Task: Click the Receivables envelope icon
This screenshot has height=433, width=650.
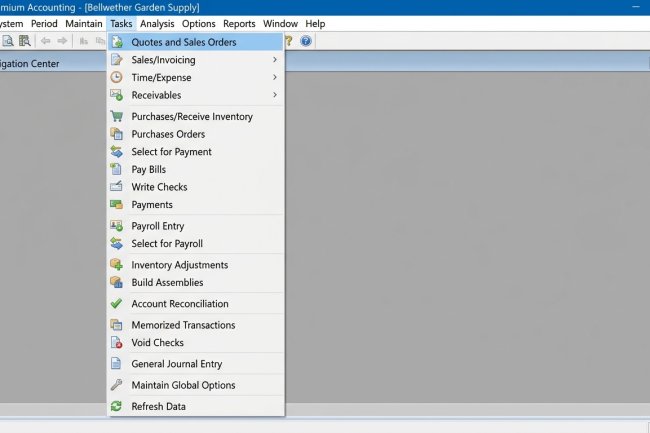Action: [116, 95]
